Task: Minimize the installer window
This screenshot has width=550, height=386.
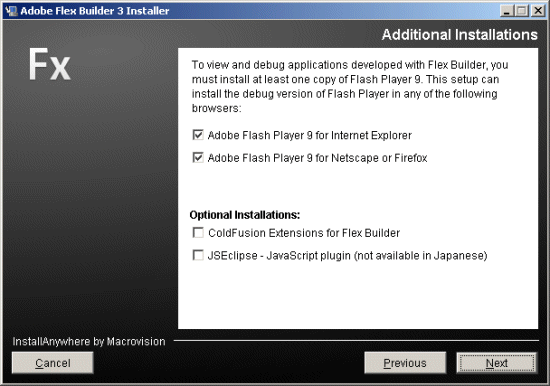Action: click(506, 11)
